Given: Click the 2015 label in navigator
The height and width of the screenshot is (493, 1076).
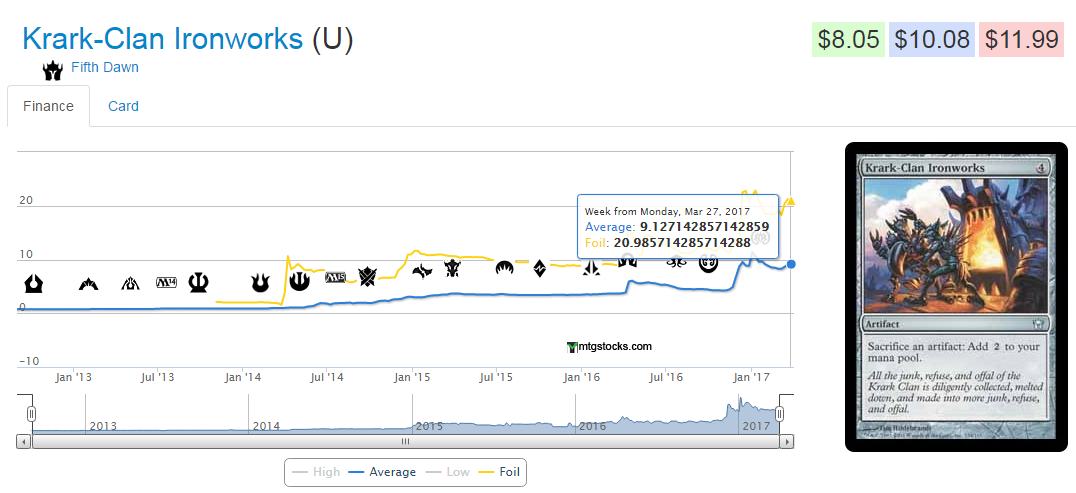Looking at the screenshot, I should pyautogui.click(x=429, y=426).
